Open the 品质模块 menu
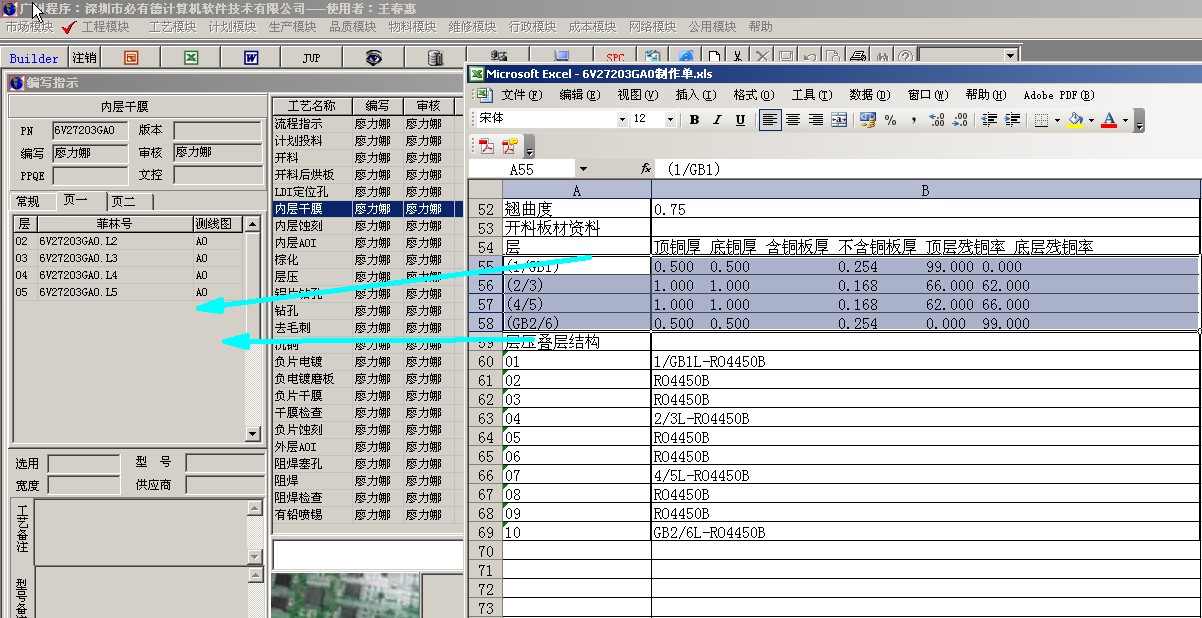Screen dimensions: 1202x618 (352, 27)
